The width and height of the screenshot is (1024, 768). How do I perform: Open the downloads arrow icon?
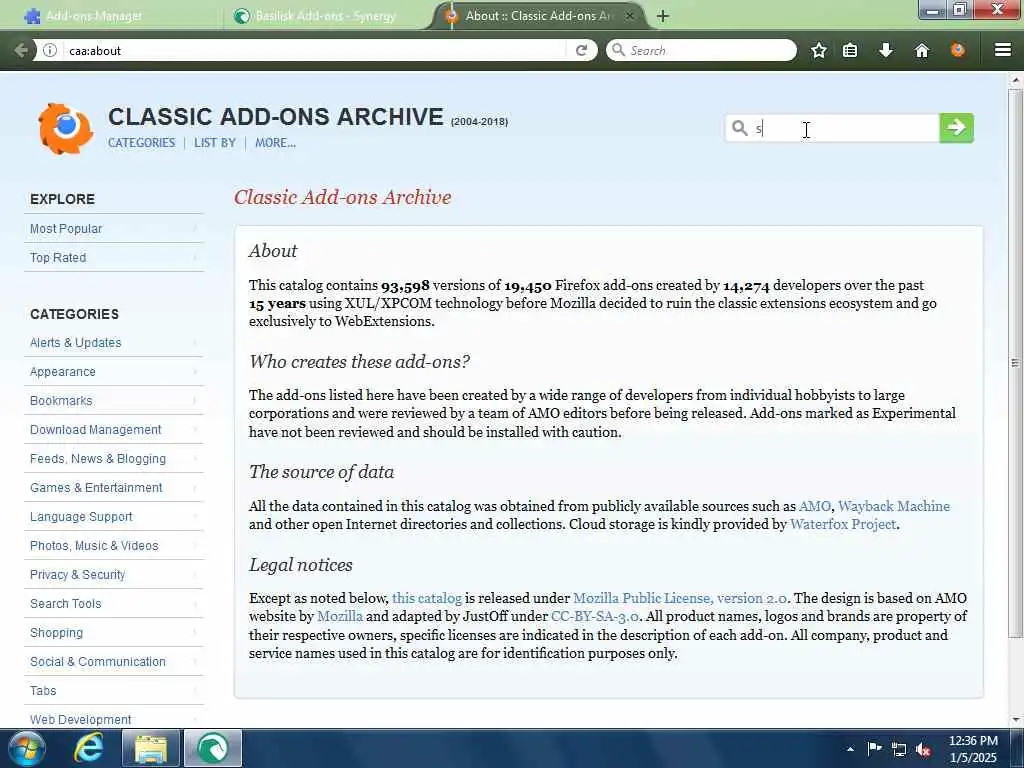coord(886,50)
